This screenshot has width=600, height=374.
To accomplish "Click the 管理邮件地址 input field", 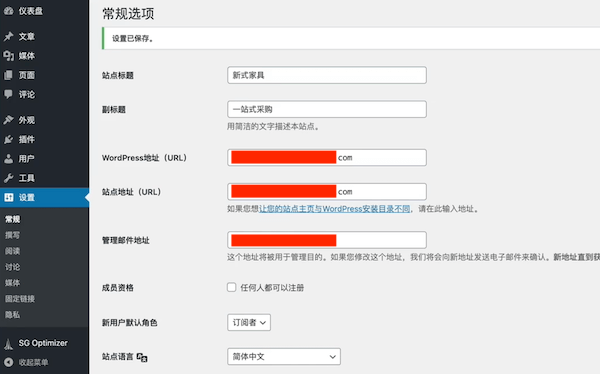I will click(x=327, y=240).
